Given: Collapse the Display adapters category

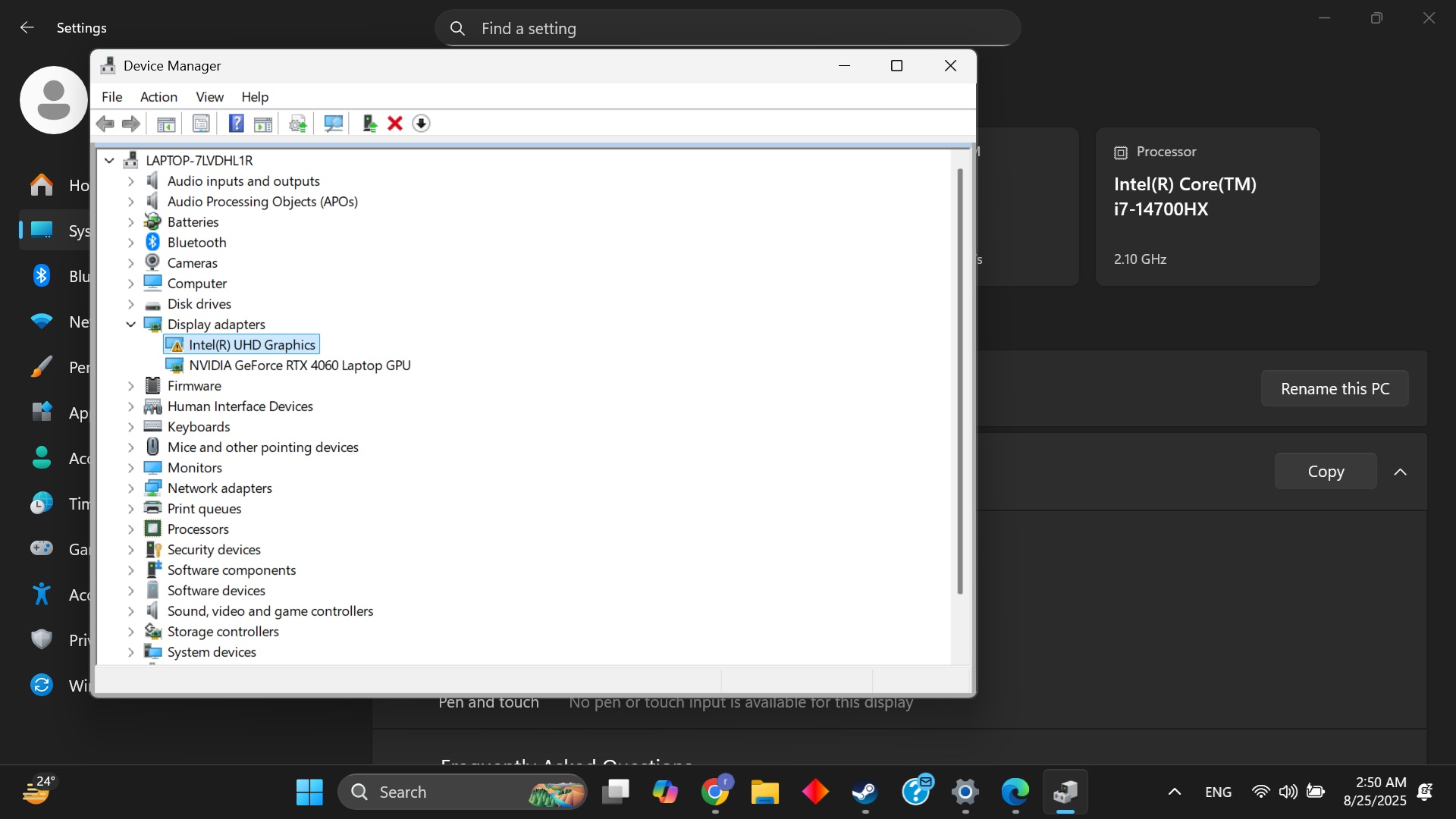Looking at the screenshot, I should (130, 325).
